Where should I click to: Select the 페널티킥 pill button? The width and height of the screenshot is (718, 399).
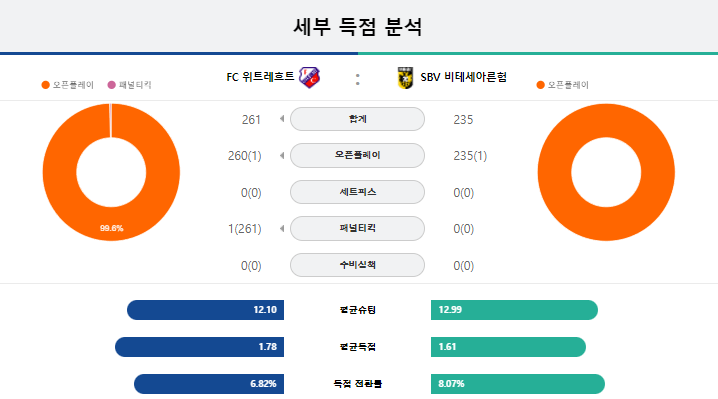click(357, 228)
